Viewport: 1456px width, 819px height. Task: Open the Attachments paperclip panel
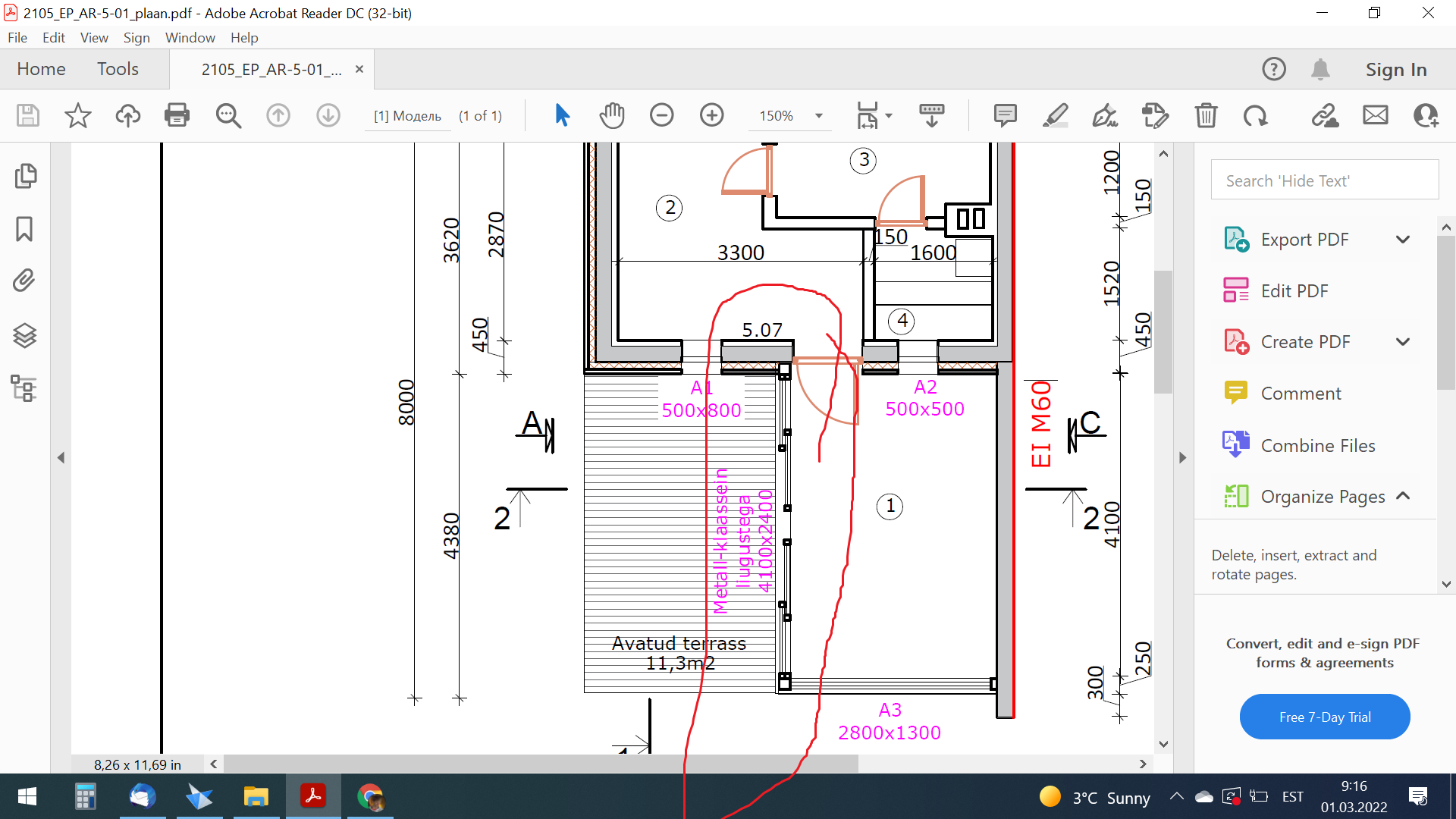pos(24,281)
